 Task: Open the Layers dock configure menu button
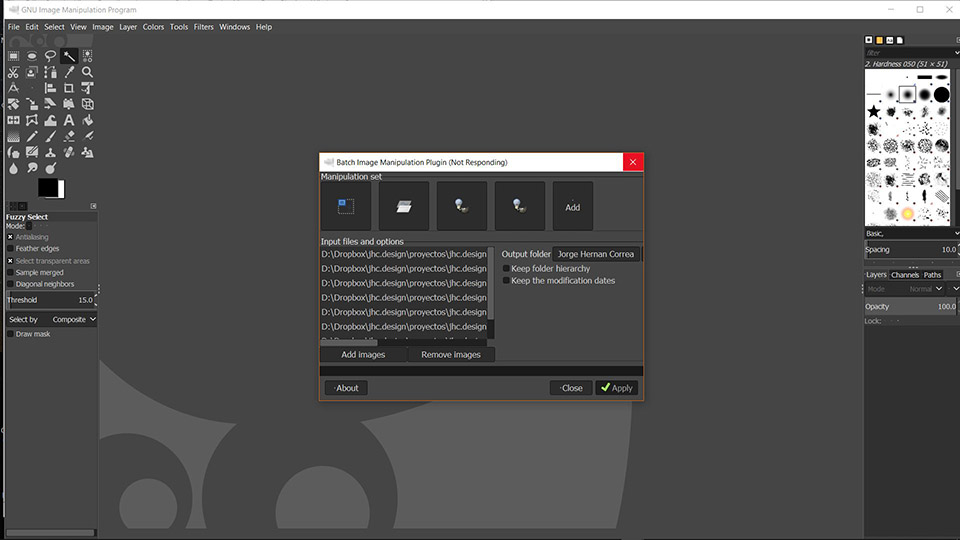(x=958, y=274)
